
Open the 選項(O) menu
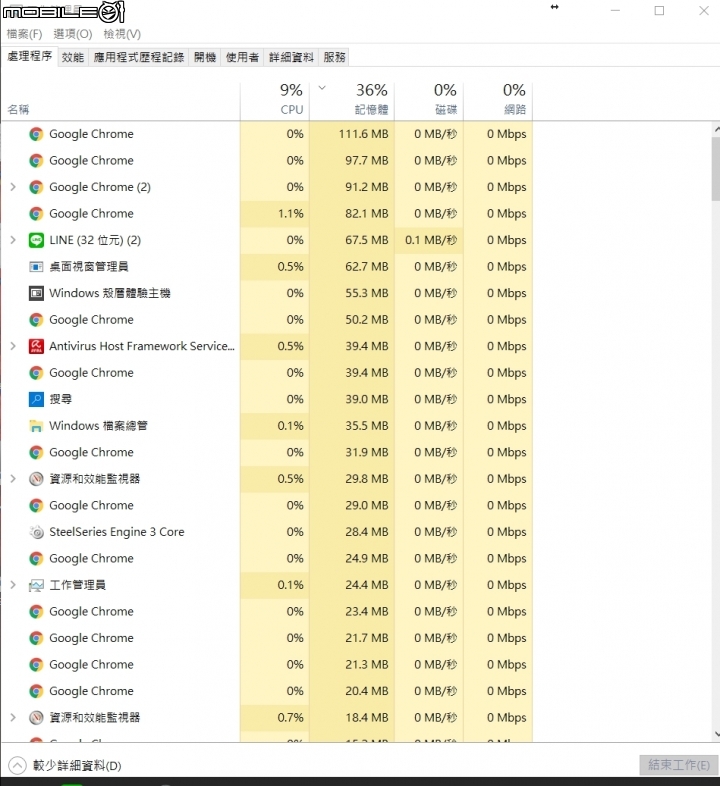[73, 34]
